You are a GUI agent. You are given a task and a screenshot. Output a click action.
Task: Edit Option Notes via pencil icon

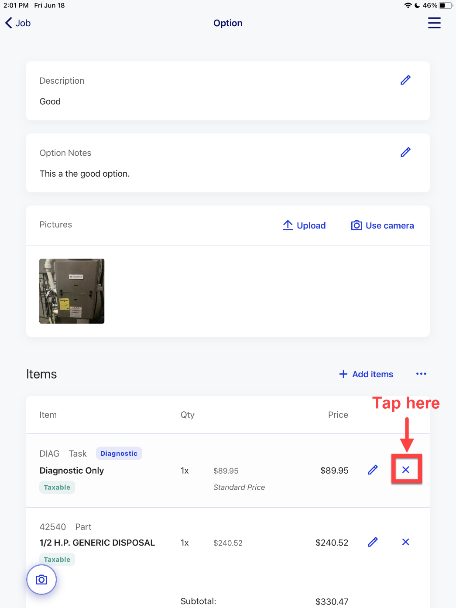(405, 152)
